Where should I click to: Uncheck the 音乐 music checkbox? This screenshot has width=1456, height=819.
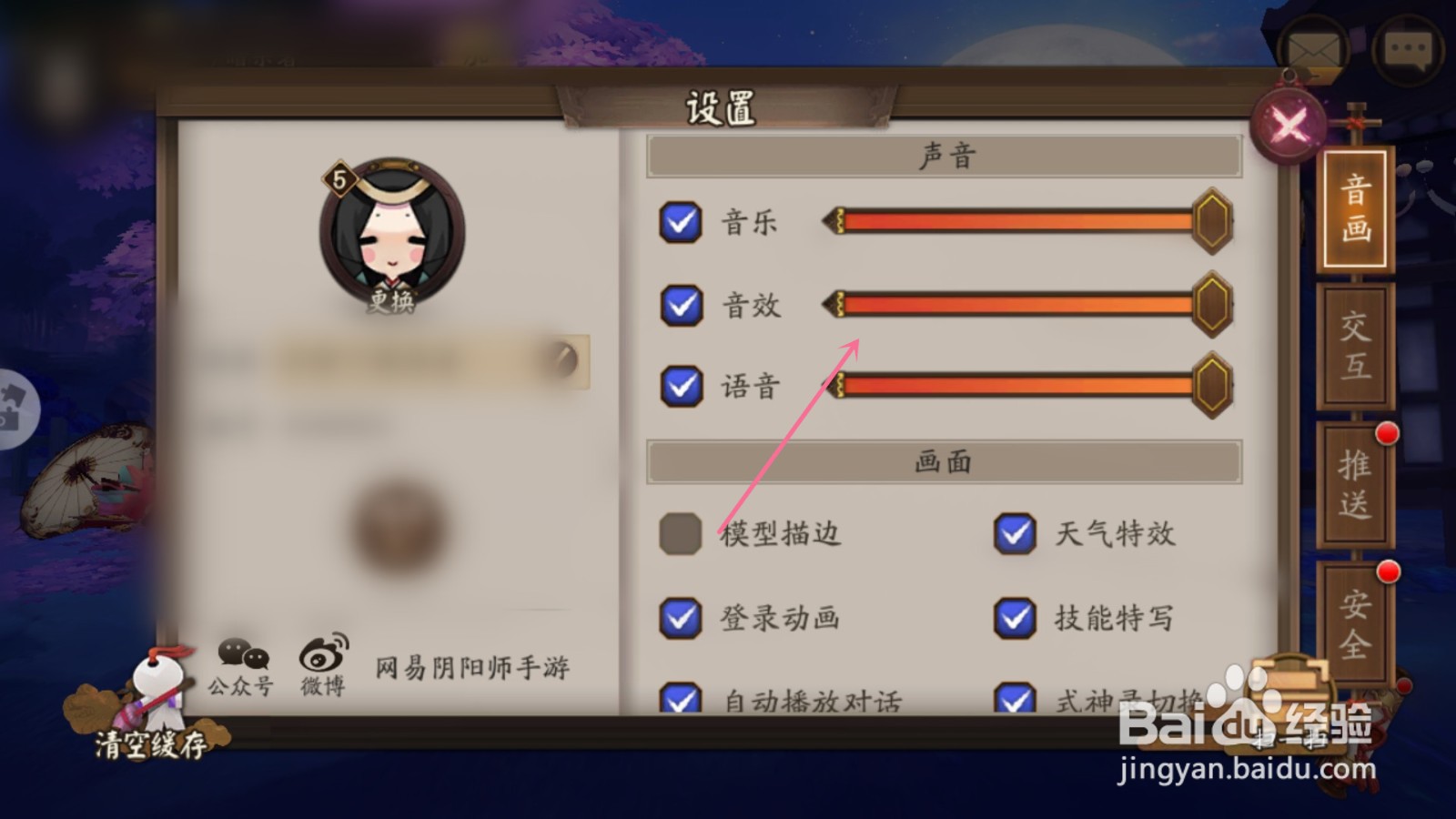pyautogui.click(x=681, y=223)
